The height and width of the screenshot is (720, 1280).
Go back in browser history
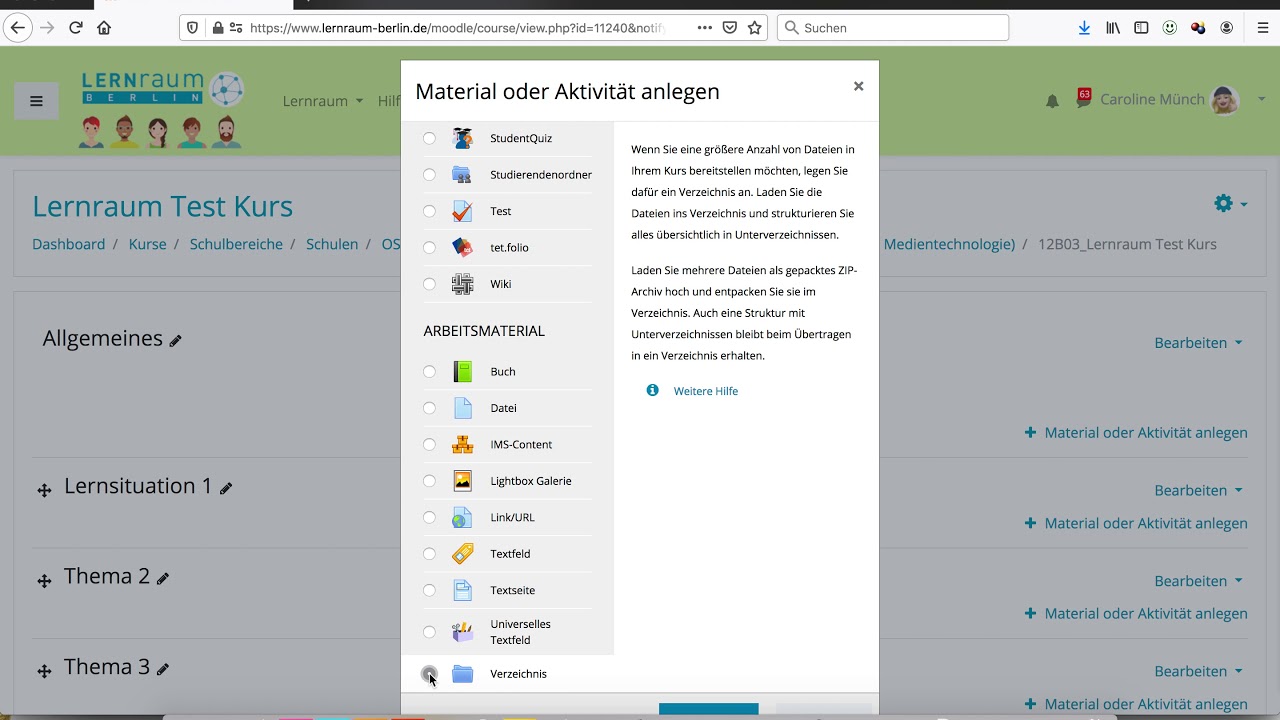(x=17, y=28)
